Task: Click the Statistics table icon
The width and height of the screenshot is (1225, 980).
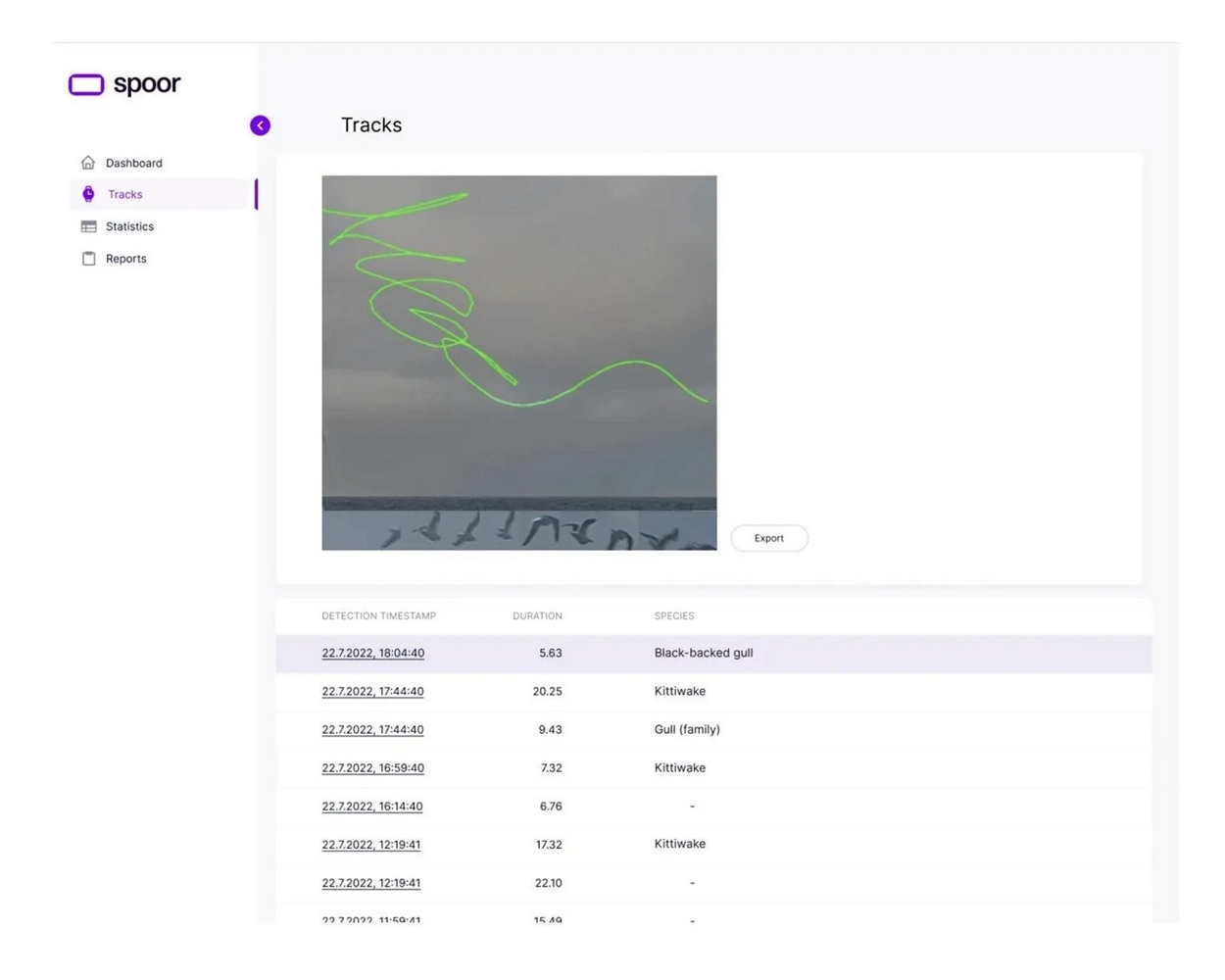Action: [88, 226]
